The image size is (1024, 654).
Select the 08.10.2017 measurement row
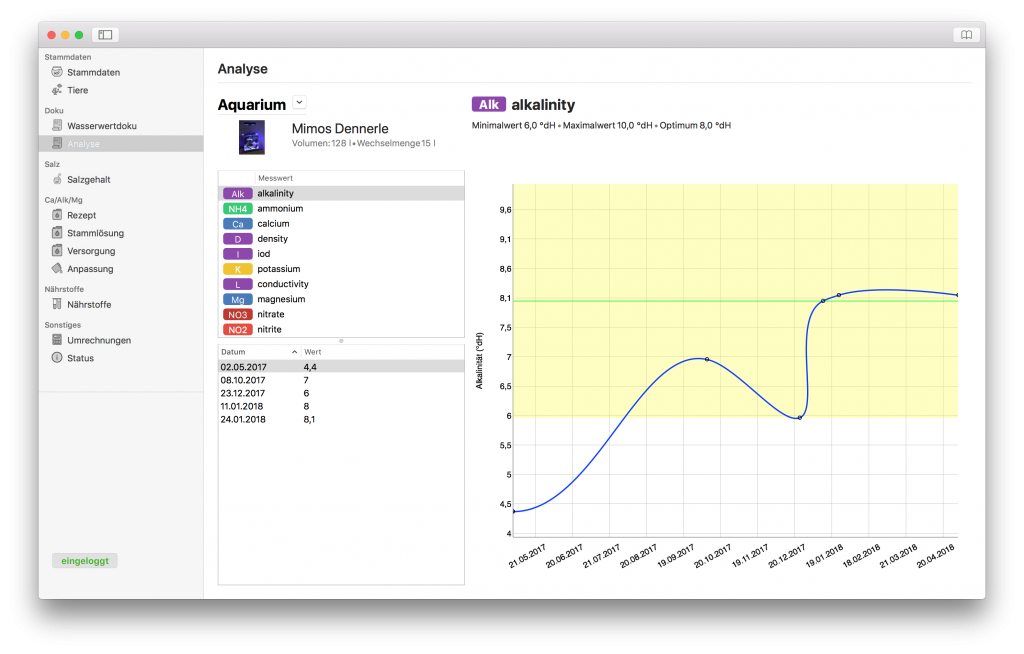tap(341, 380)
